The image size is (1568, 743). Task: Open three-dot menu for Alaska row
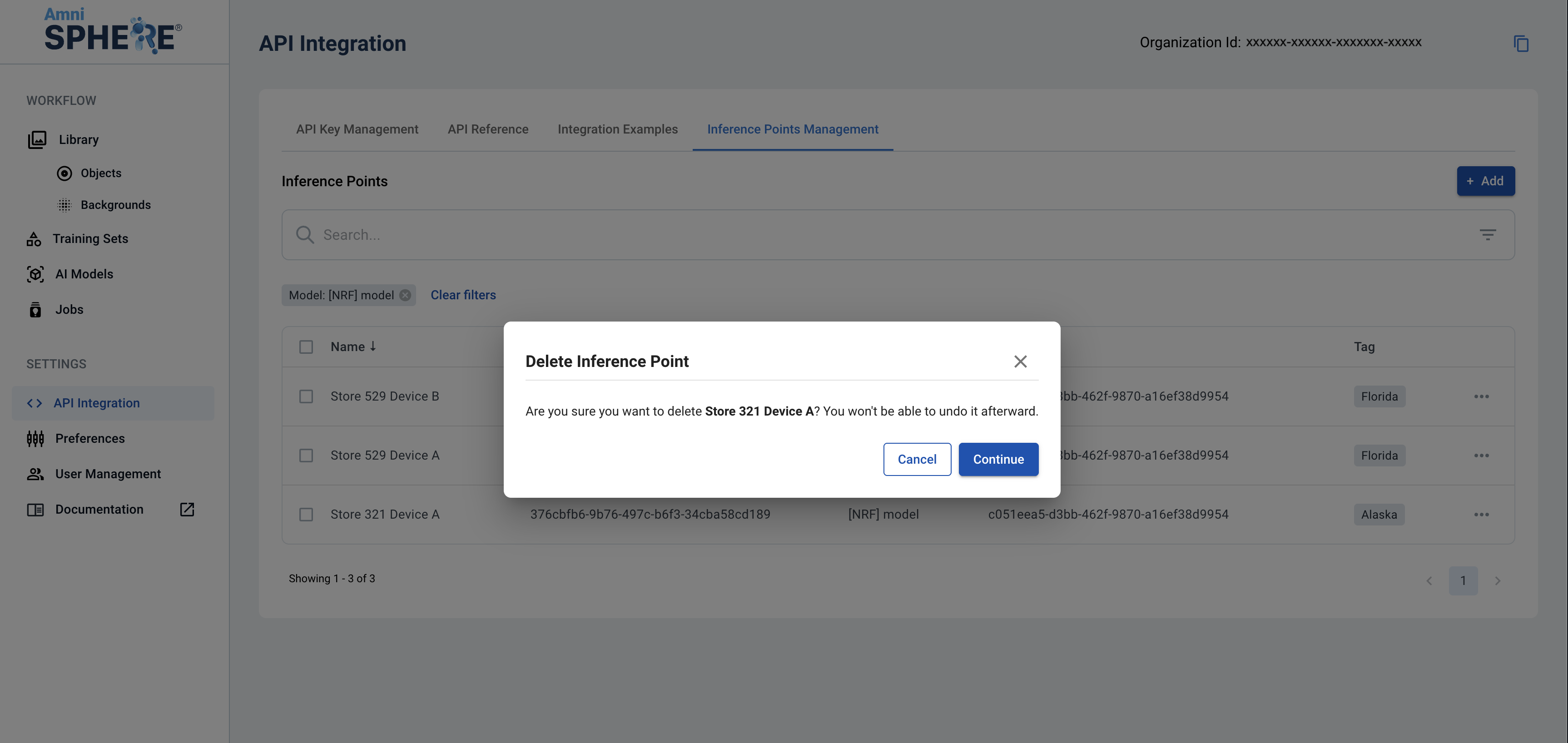pos(1481,515)
